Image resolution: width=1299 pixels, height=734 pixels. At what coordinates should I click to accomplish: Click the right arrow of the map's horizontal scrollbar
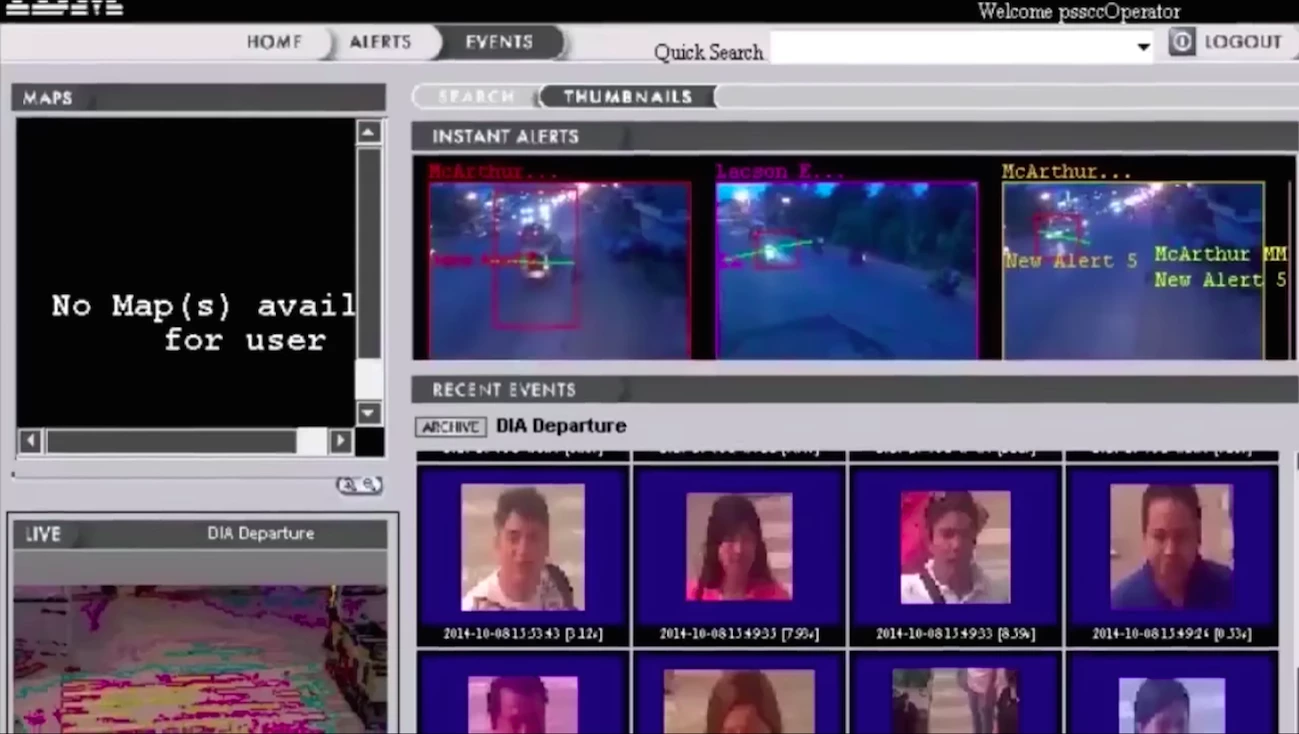341,441
